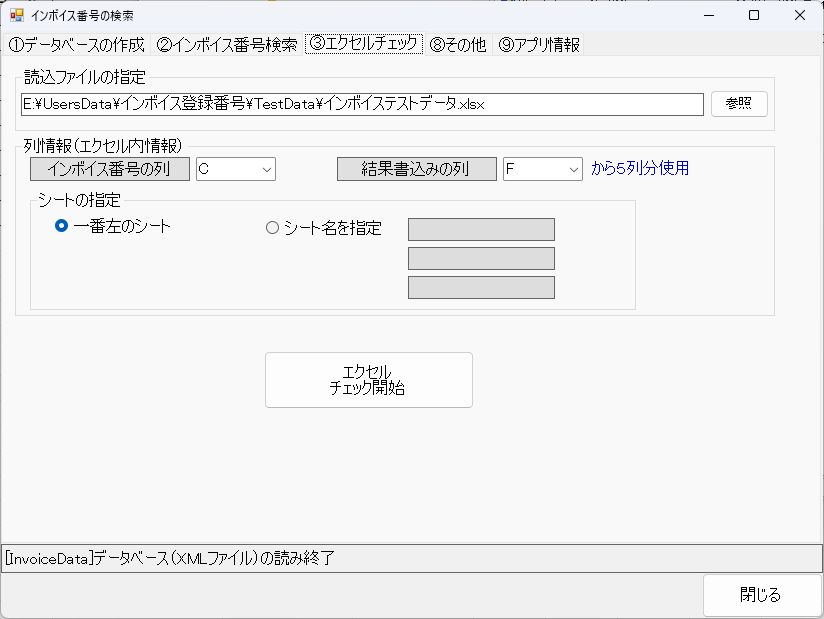The width and height of the screenshot is (824, 619).
Task: Open the ①データベースの作成 tab
Action: pos(77,45)
